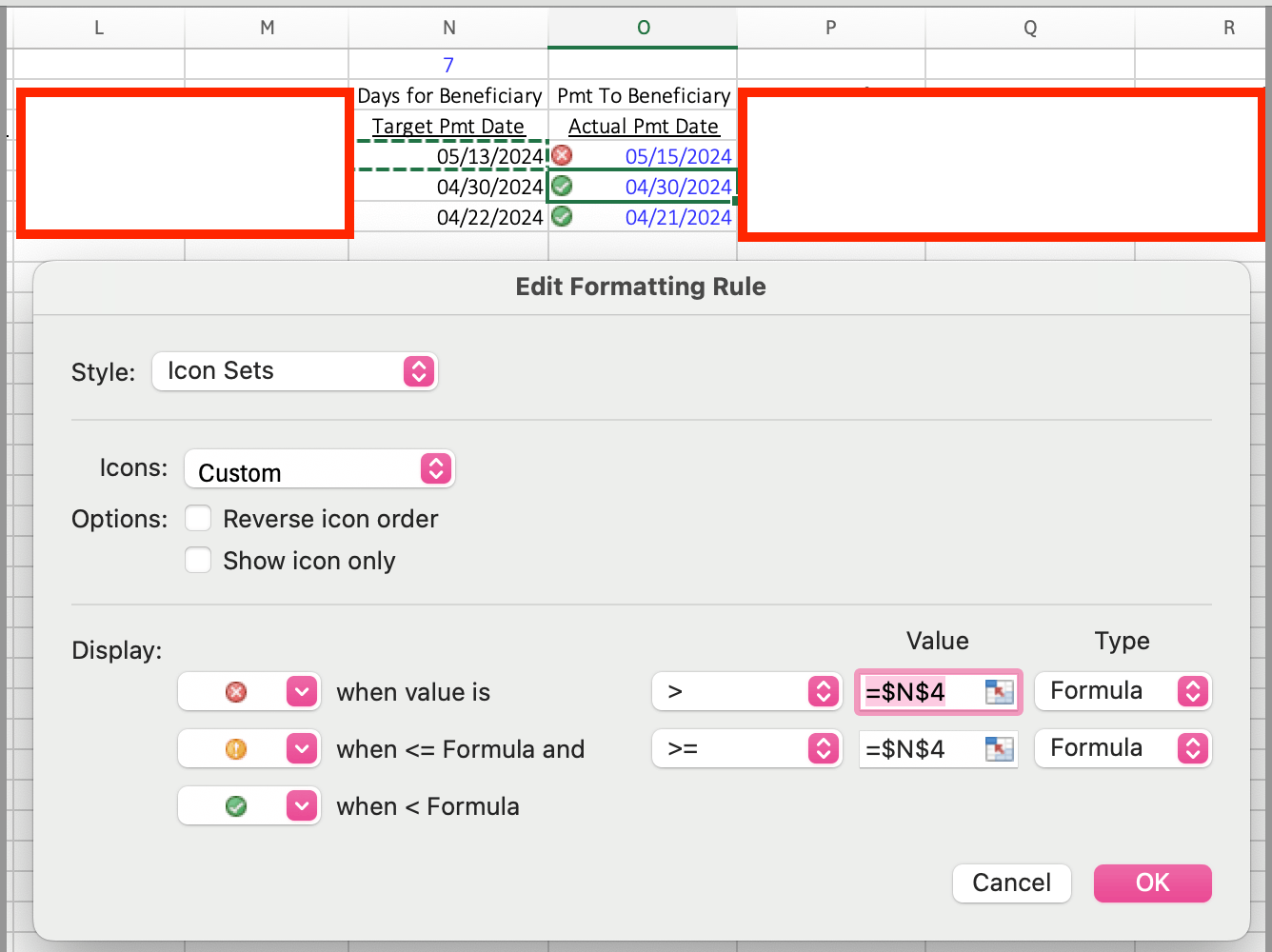Open the green check icon picker
Viewport: 1272px width, 952px height.
[301, 806]
